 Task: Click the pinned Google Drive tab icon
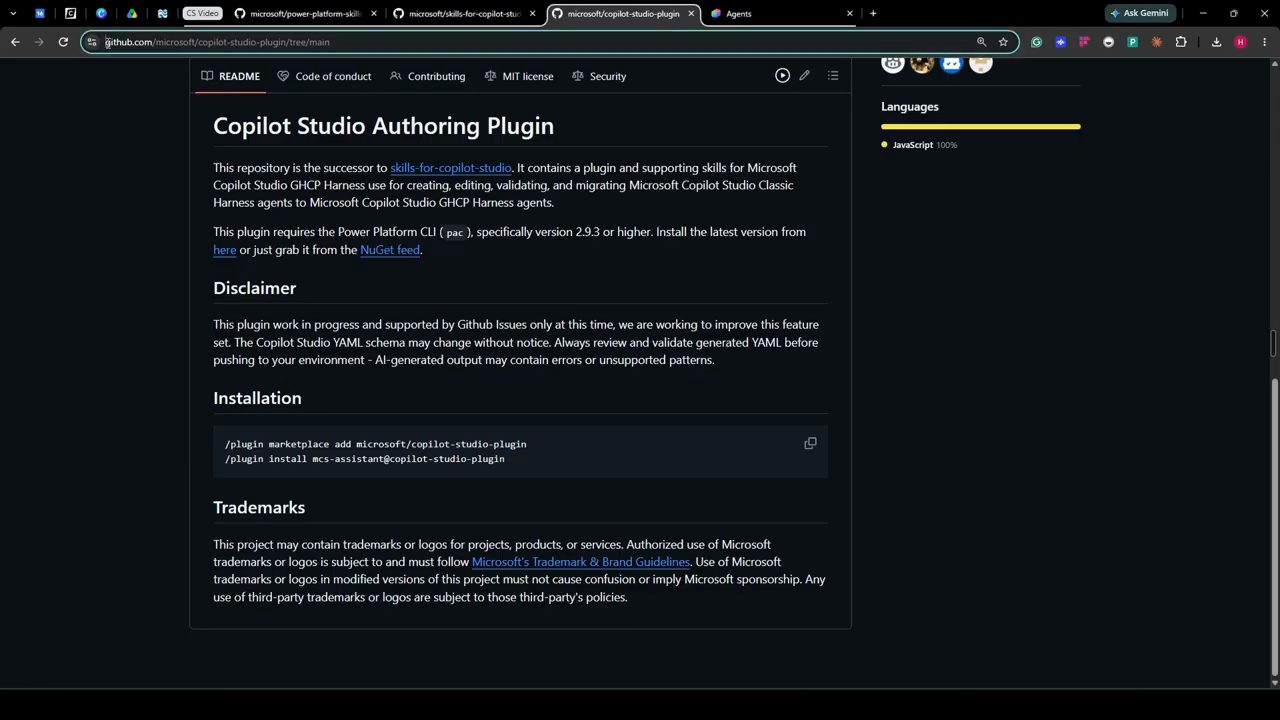132,14
